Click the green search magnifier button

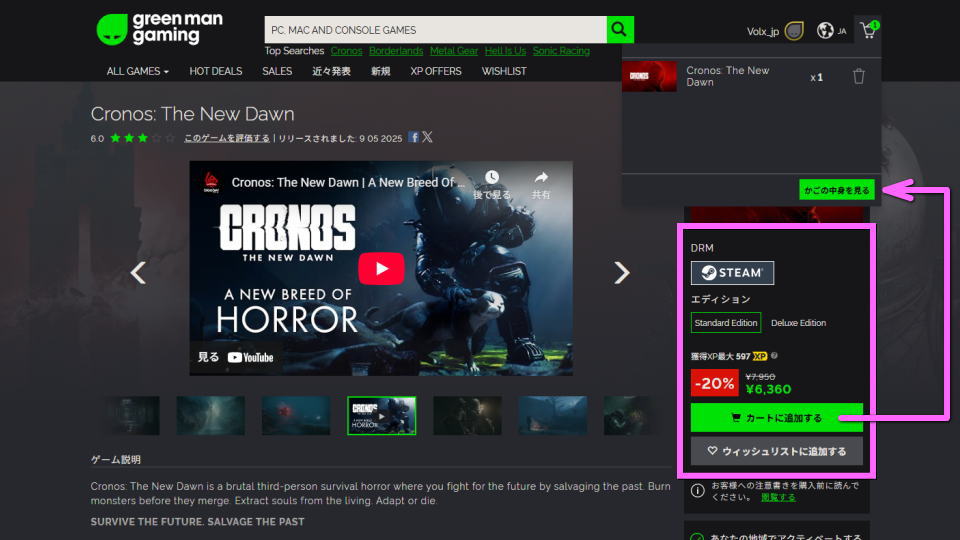click(x=620, y=29)
